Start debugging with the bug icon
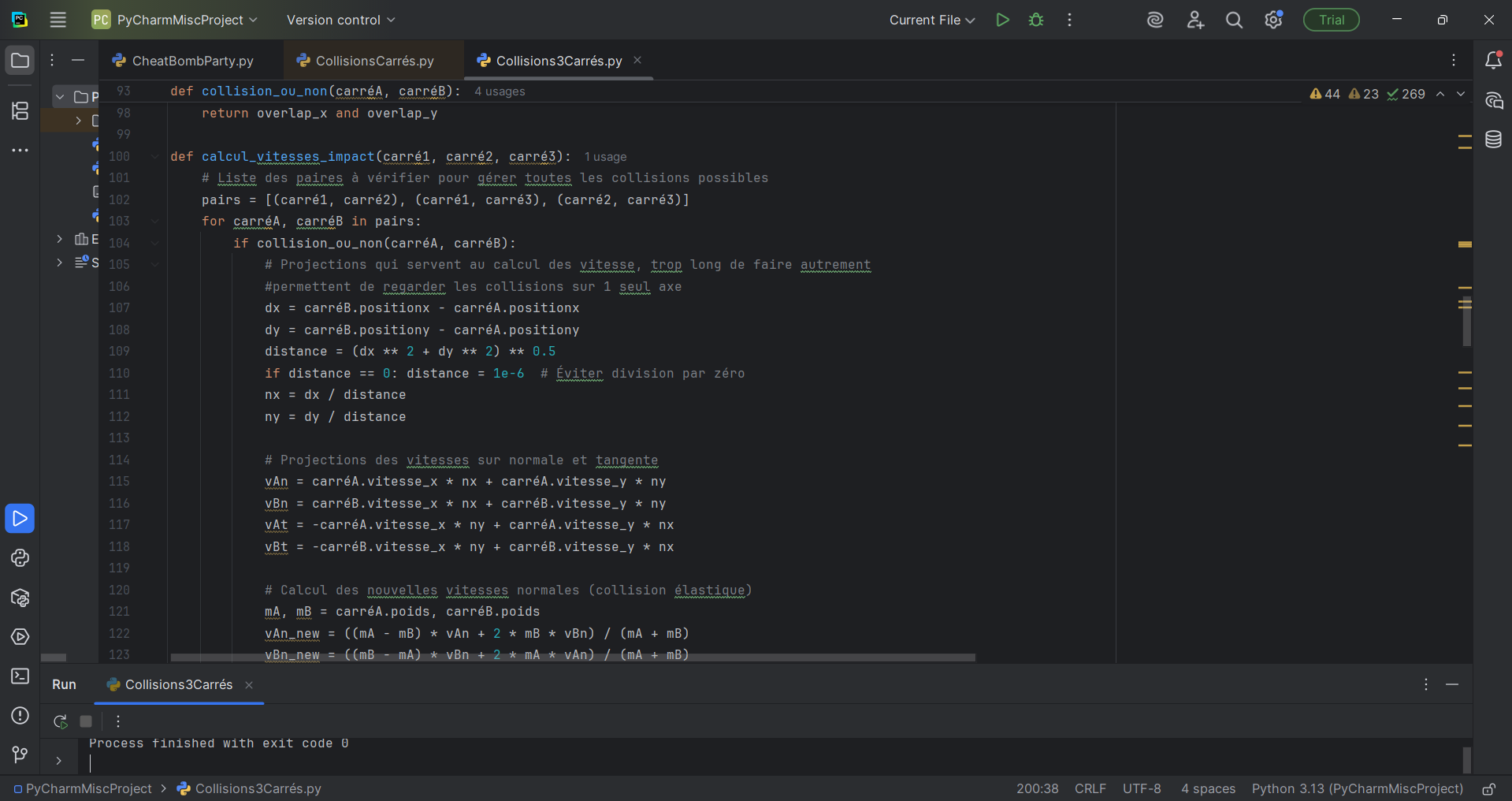Image resolution: width=1512 pixels, height=801 pixels. [1036, 20]
